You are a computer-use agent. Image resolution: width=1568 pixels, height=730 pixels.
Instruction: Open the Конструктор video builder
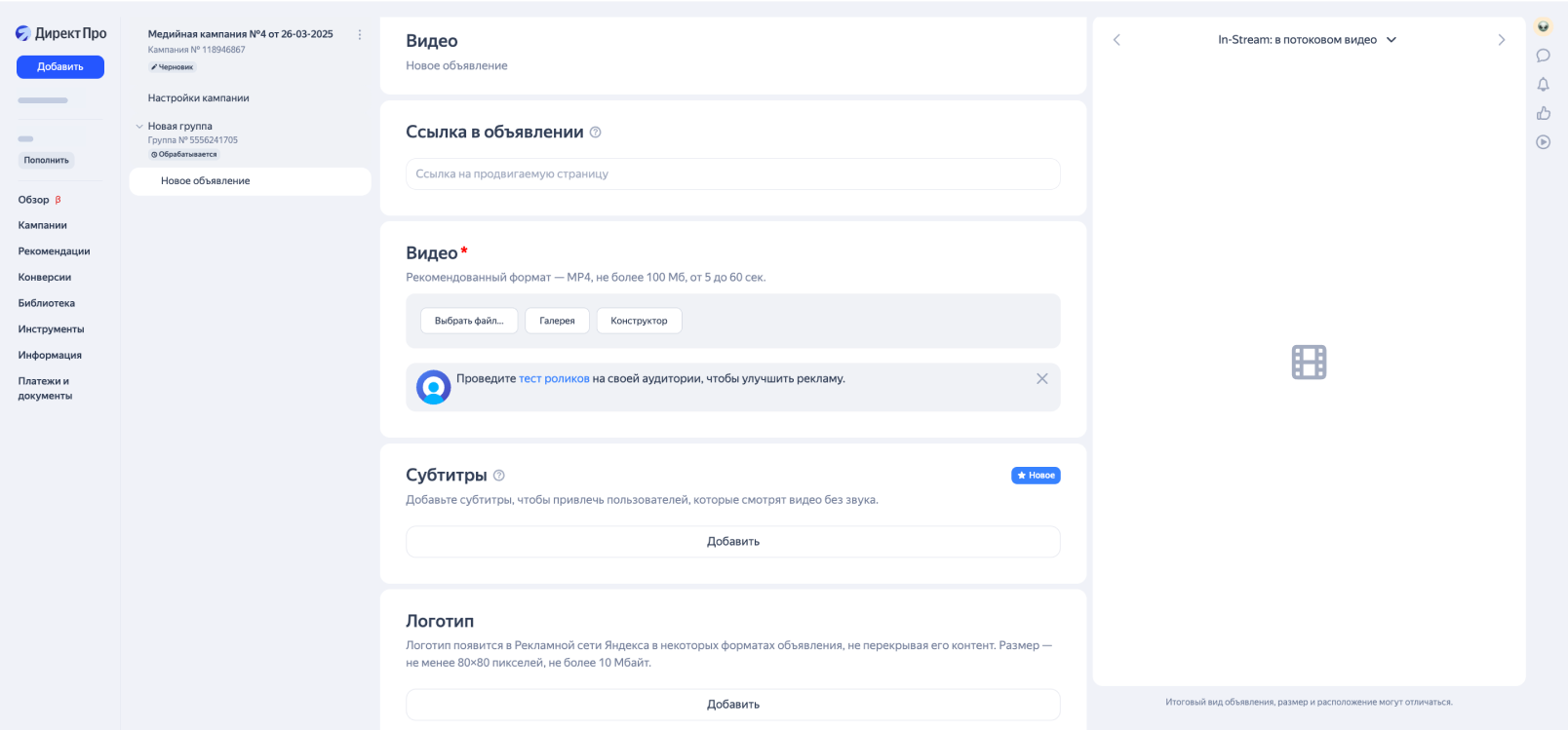[639, 321]
